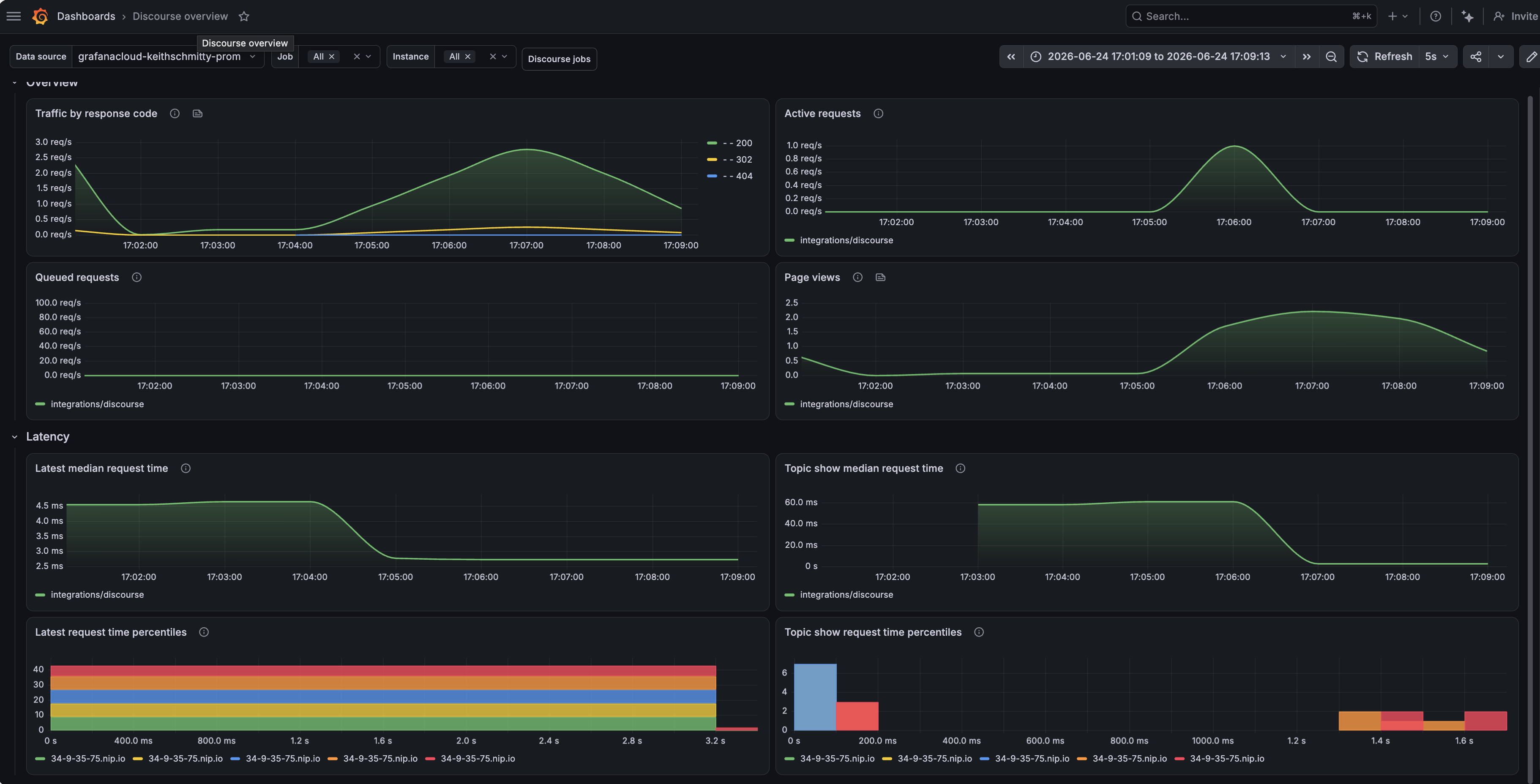The width and height of the screenshot is (1540, 784).
Task: Click blue legend swatch in Topic show percentiles
Action: (x=985, y=759)
